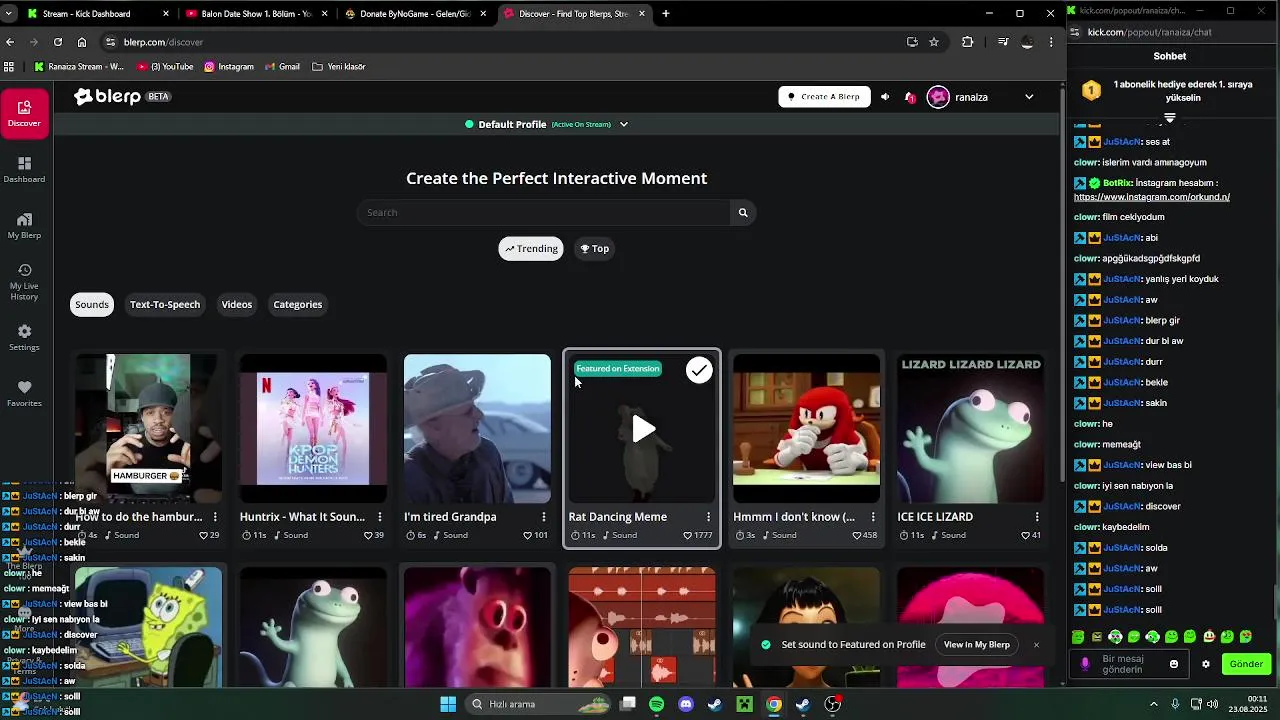Switch to the Categories tab
Screen dimensions: 1280x720
(298, 304)
